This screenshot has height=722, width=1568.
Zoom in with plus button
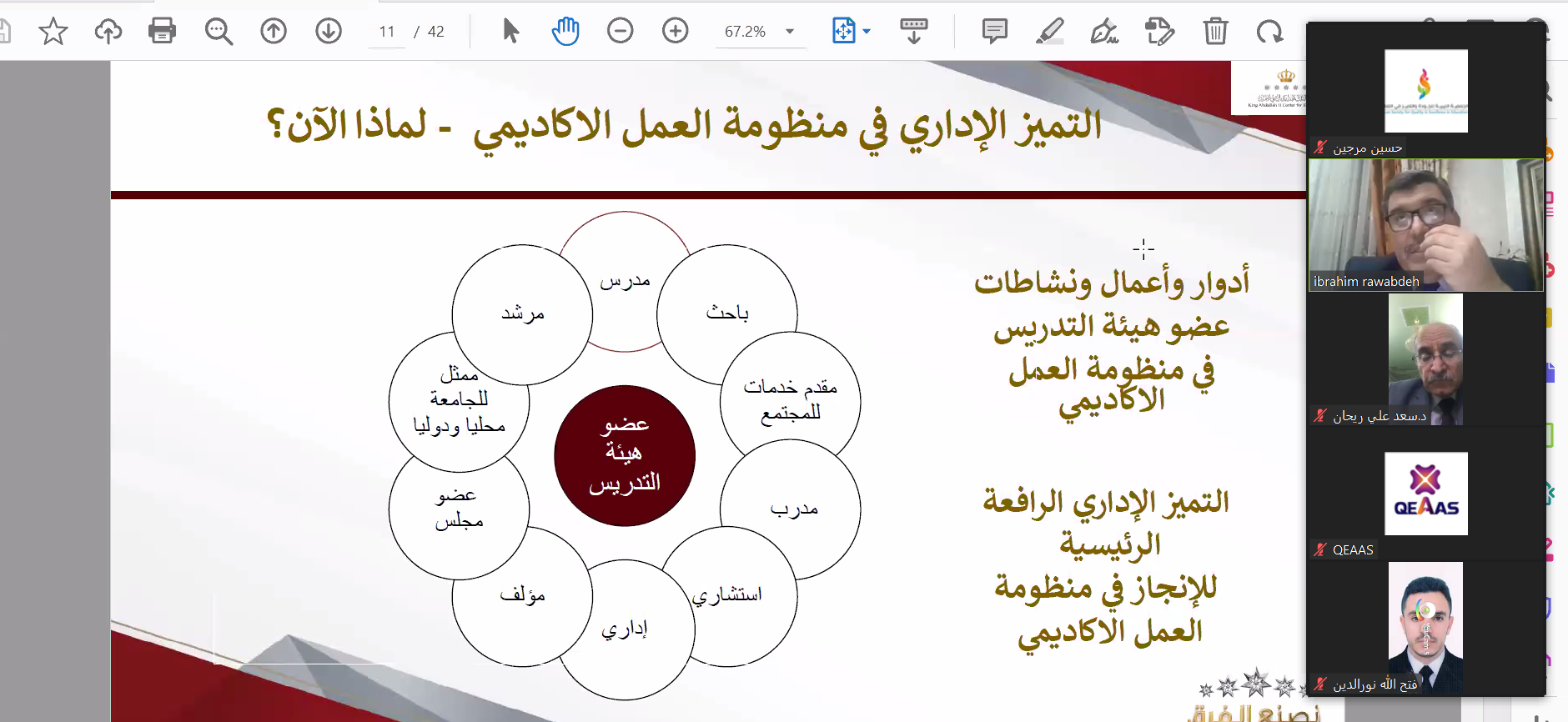tap(675, 32)
